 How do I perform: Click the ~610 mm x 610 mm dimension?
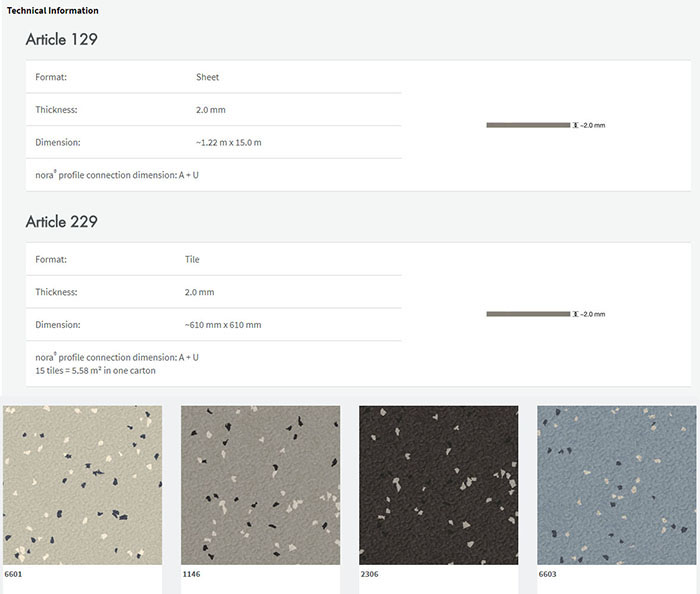click(222, 325)
